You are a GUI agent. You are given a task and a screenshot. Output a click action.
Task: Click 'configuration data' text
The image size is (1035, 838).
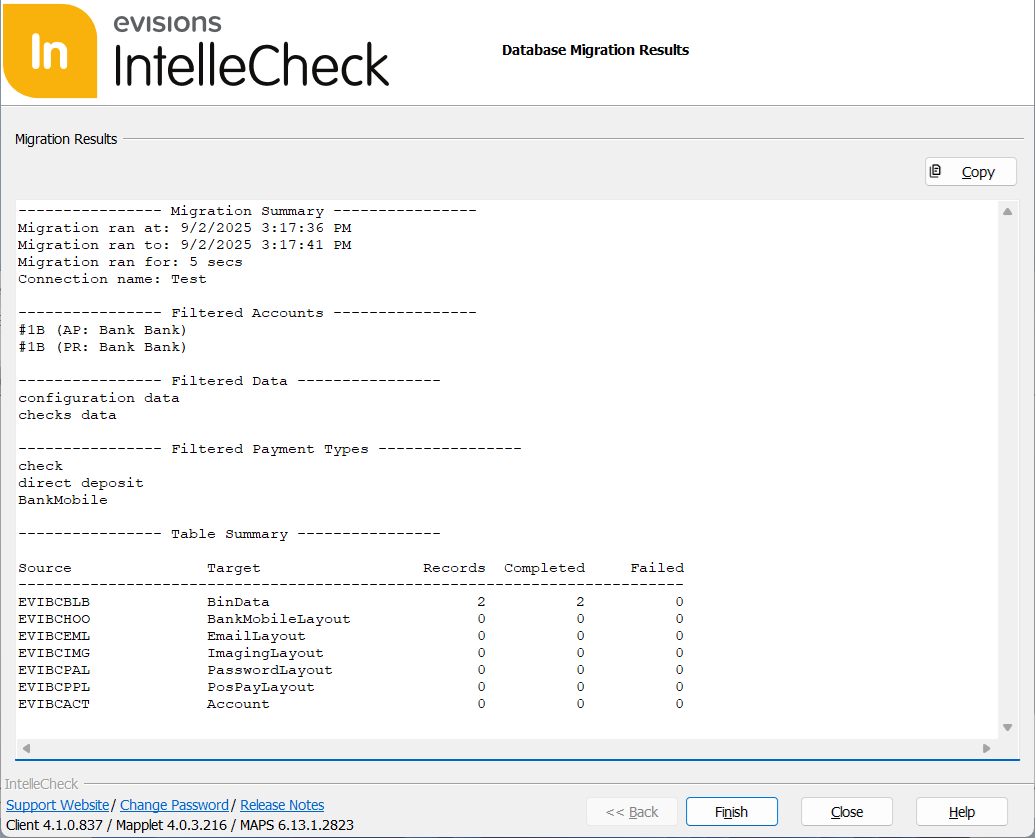pyautogui.click(x=98, y=398)
